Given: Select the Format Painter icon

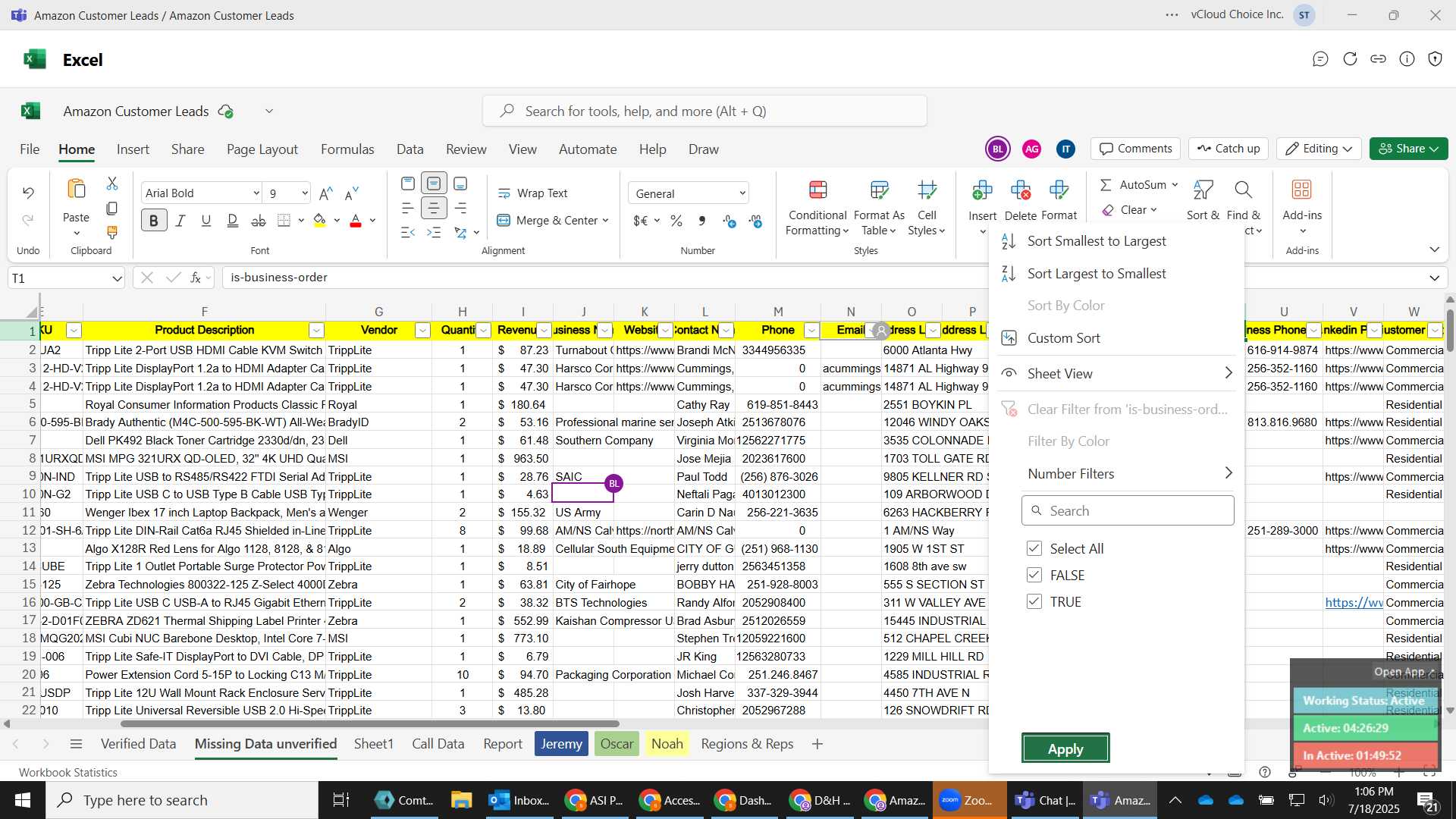Looking at the screenshot, I should pos(112,232).
